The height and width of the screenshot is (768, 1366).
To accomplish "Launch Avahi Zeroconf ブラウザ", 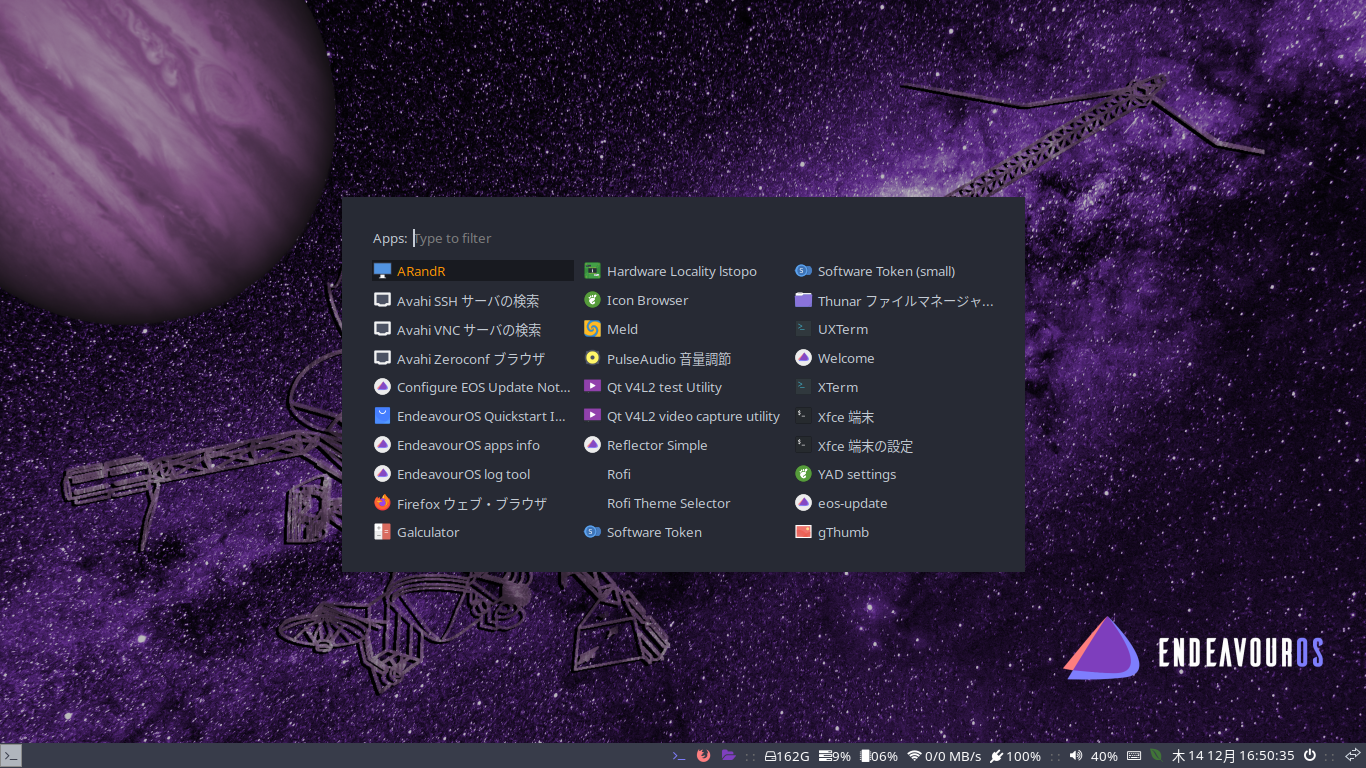I will 472,358.
